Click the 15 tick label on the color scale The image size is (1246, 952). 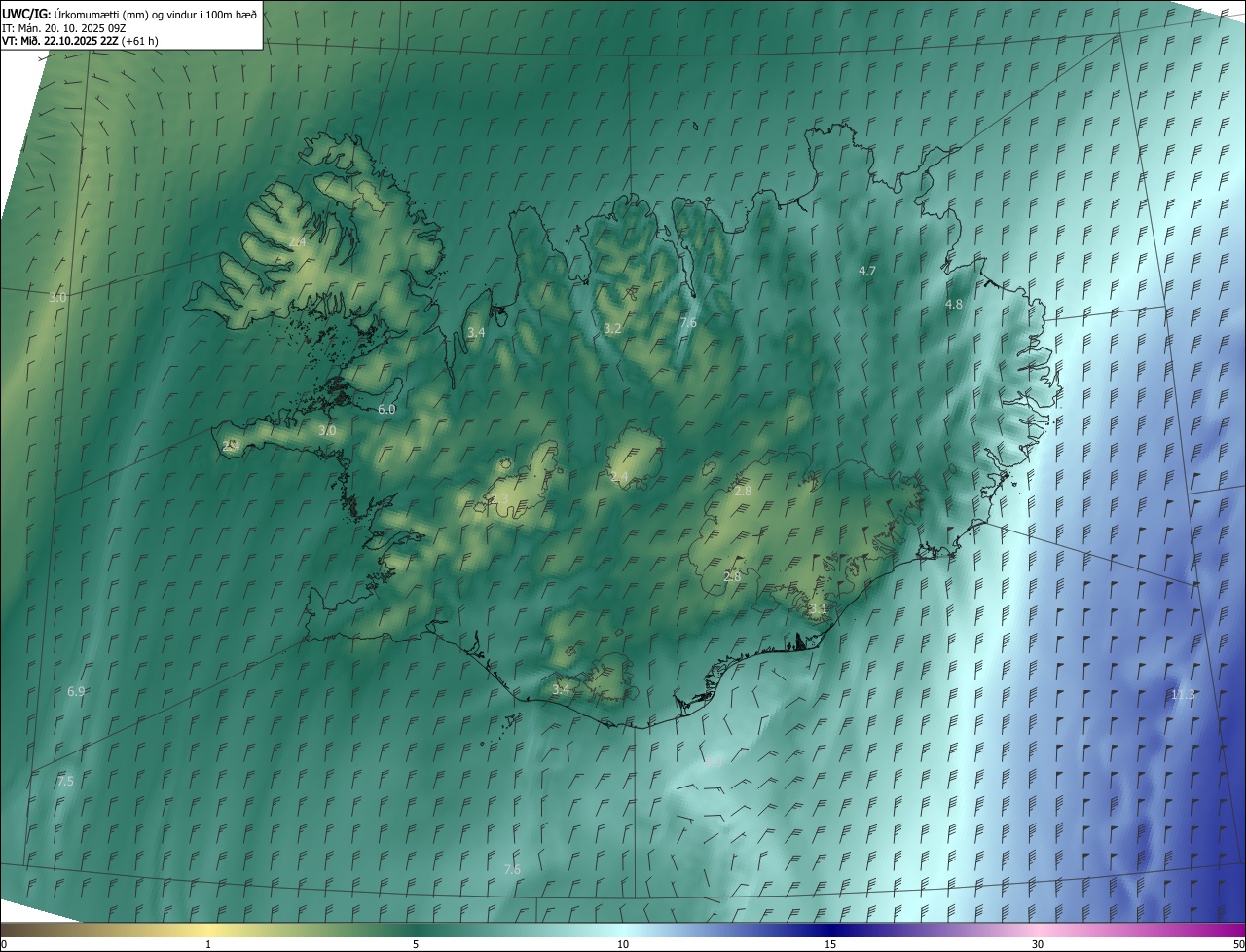(830, 944)
